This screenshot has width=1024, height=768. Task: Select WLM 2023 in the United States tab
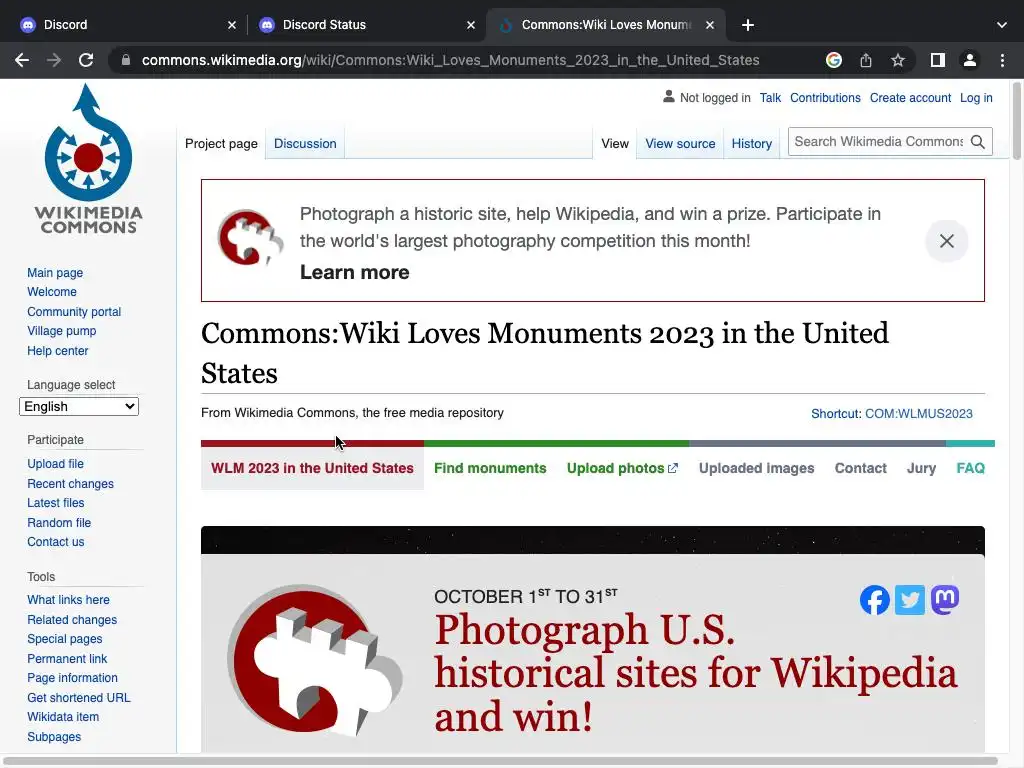[x=312, y=468]
